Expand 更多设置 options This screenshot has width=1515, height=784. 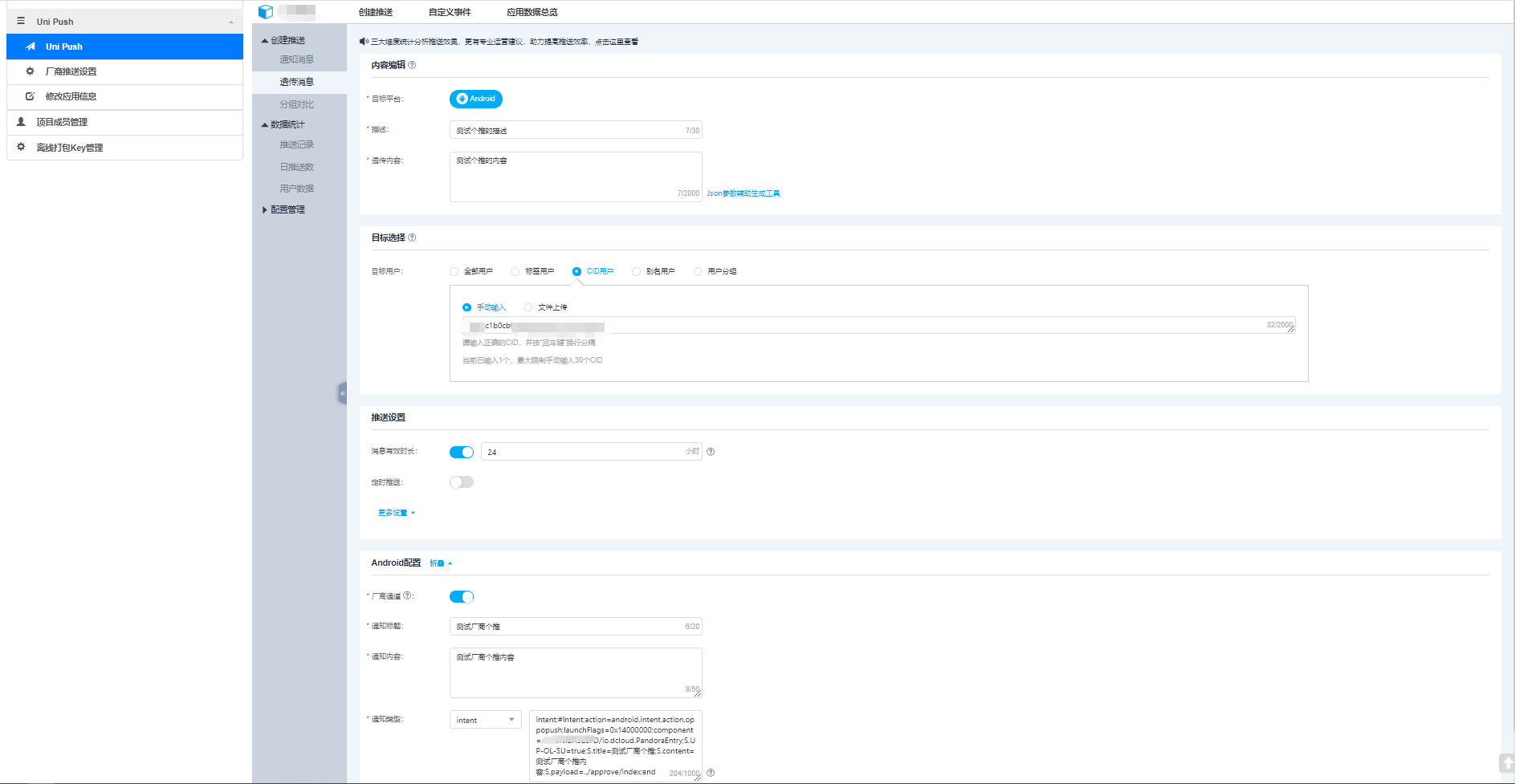(x=397, y=513)
